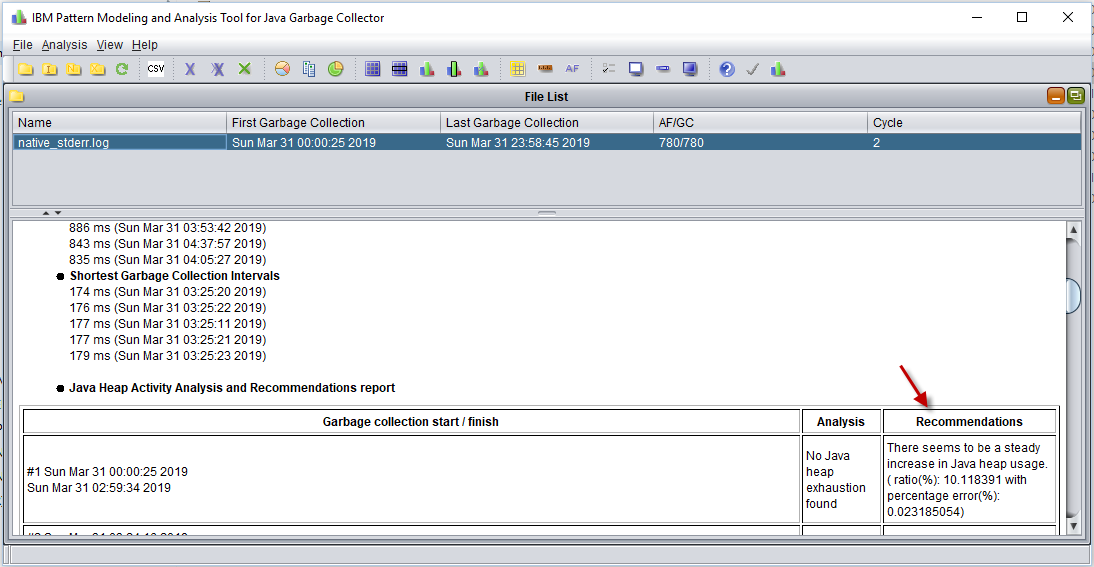
Task: Click the blue grid table icon
Action: (373, 69)
